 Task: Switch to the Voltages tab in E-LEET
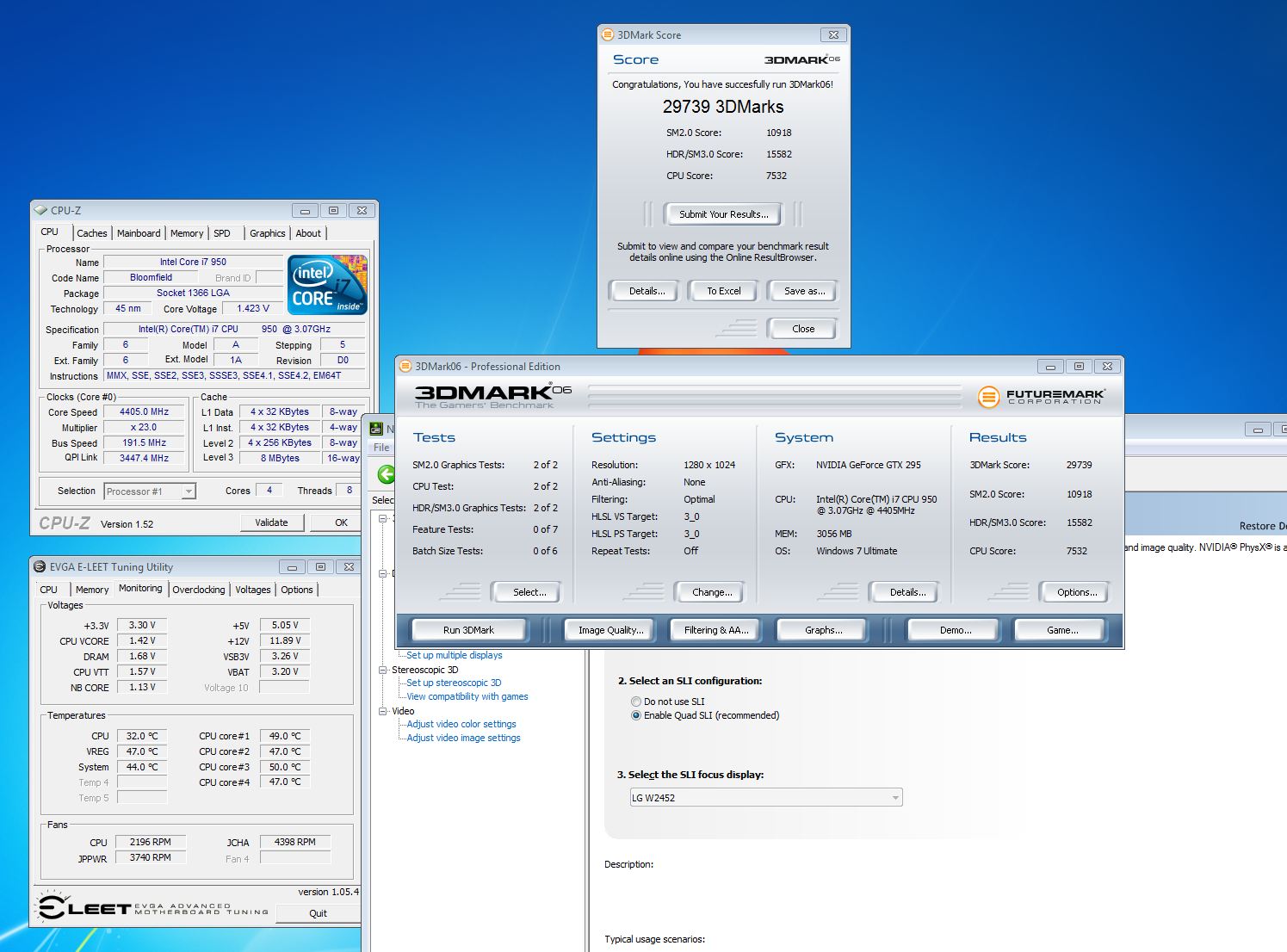click(x=253, y=590)
